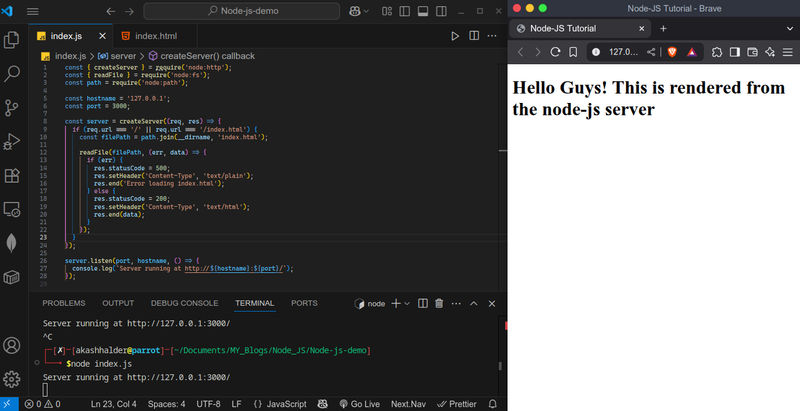Screen dimensions: 800x411
Task: Open the Brave extensions puzzle icon
Action: pyautogui.click(x=717, y=52)
